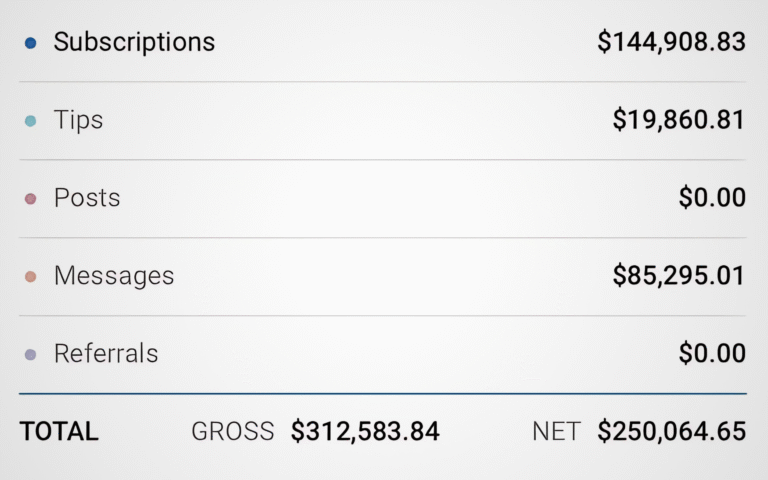The height and width of the screenshot is (480, 768).
Task: Click the Subscriptions amount $144,908.83
Action: (x=671, y=42)
